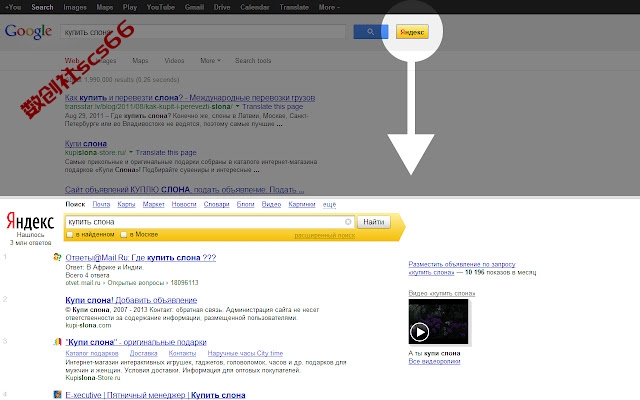The image size is (640, 400).
Task: Open Google result 'Сайт объявлений КУПЛЮ СЛОНА'
Action: pos(184,190)
